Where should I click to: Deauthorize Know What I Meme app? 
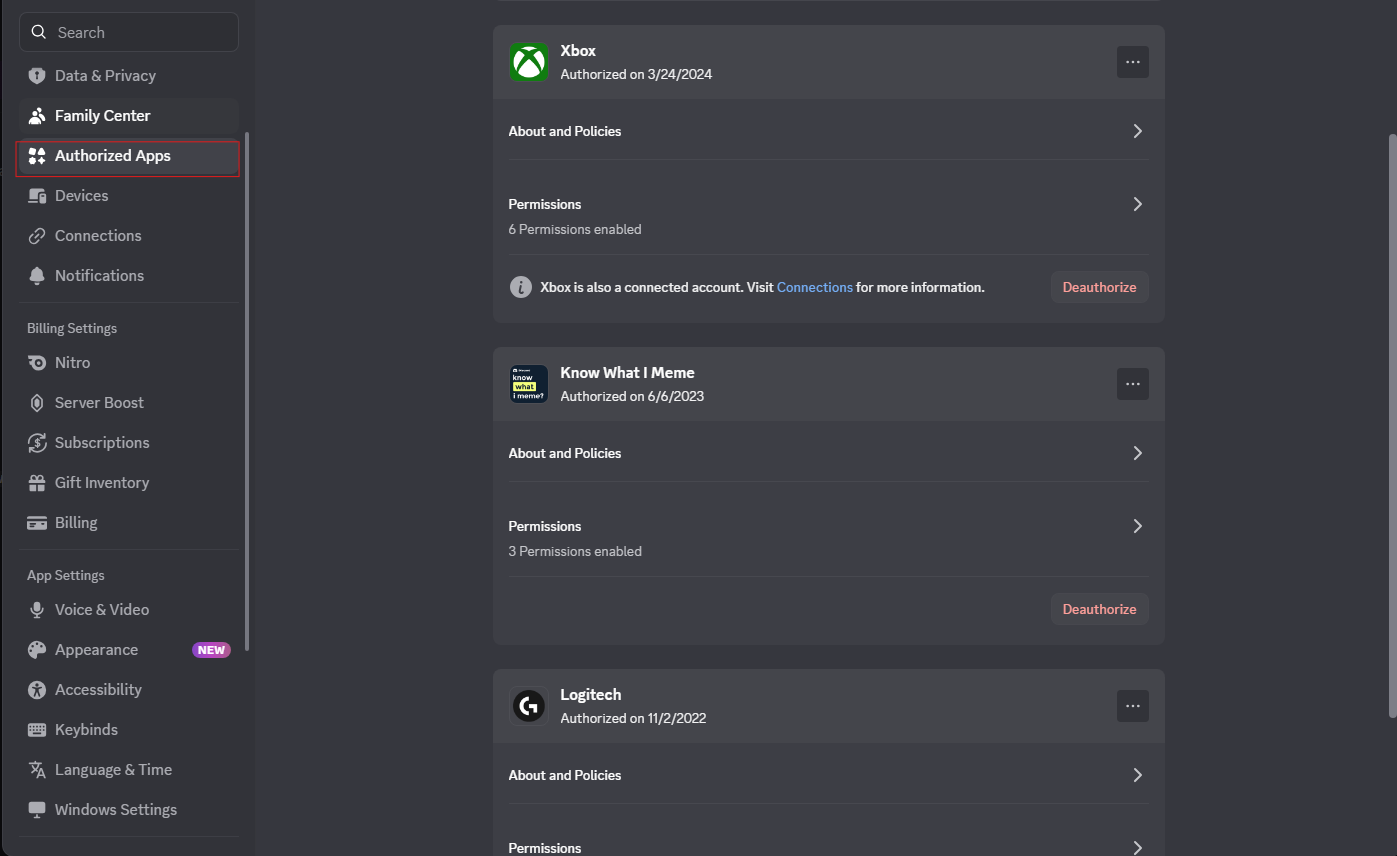coord(1099,609)
